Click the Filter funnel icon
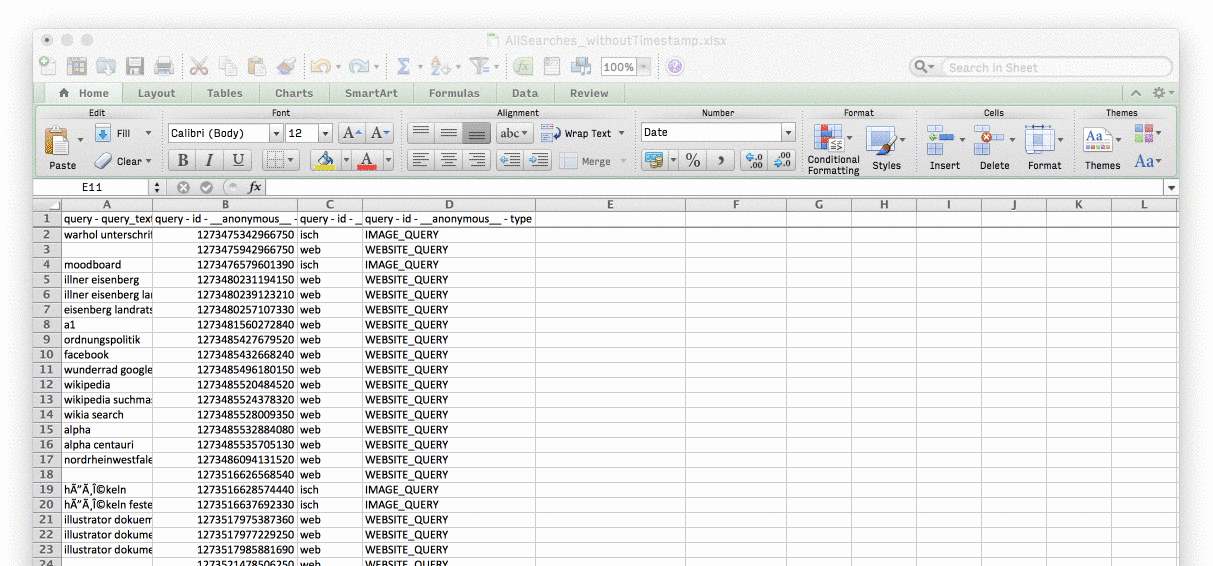The image size is (1213, 566). coord(480,67)
